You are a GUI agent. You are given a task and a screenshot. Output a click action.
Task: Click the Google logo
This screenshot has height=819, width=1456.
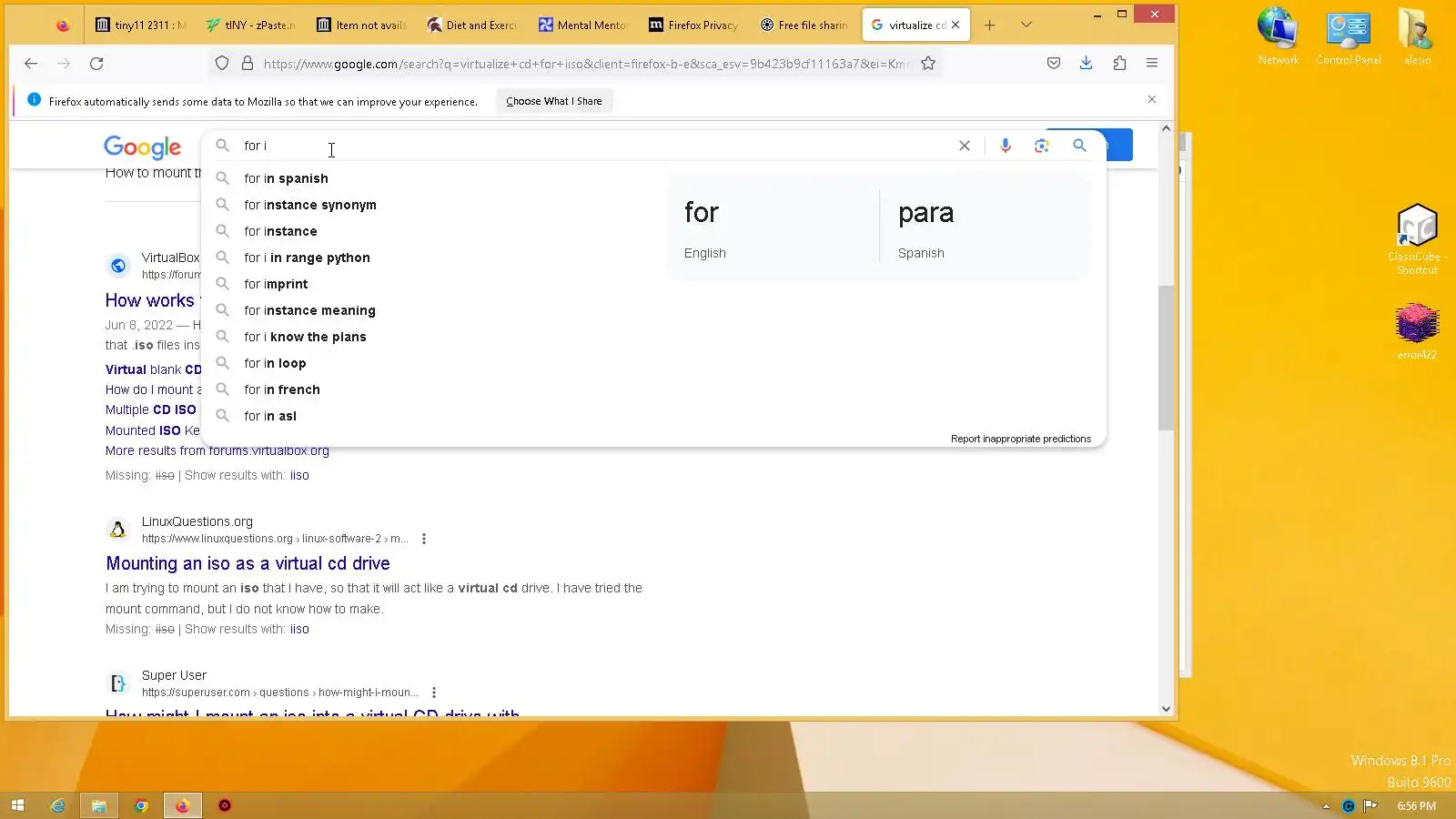(x=142, y=147)
